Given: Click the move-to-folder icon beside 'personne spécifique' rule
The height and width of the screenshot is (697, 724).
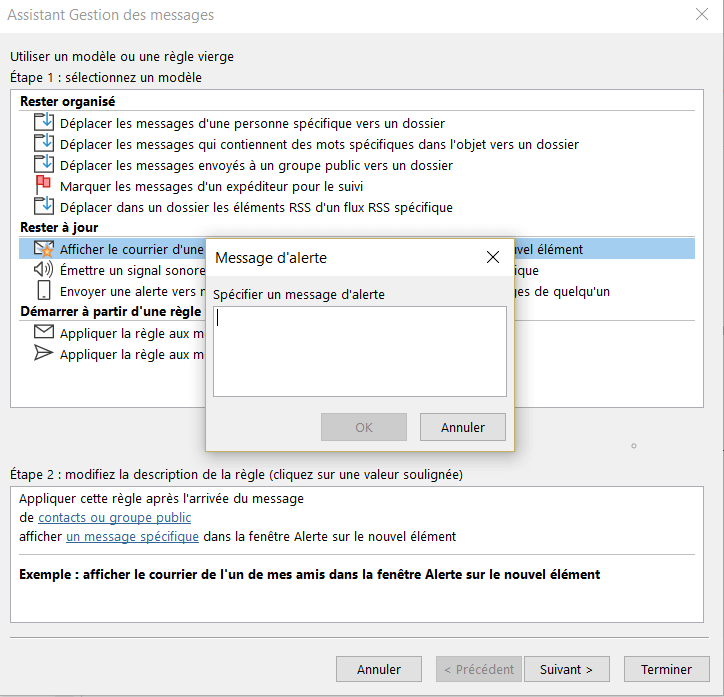Looking at the screenshot, I should click(44, 122).
